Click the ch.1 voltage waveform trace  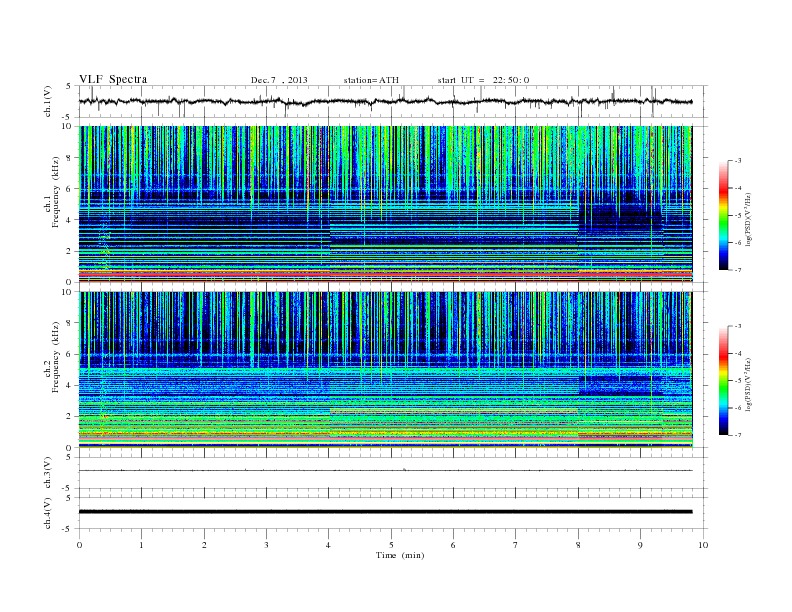coord(385,101)
